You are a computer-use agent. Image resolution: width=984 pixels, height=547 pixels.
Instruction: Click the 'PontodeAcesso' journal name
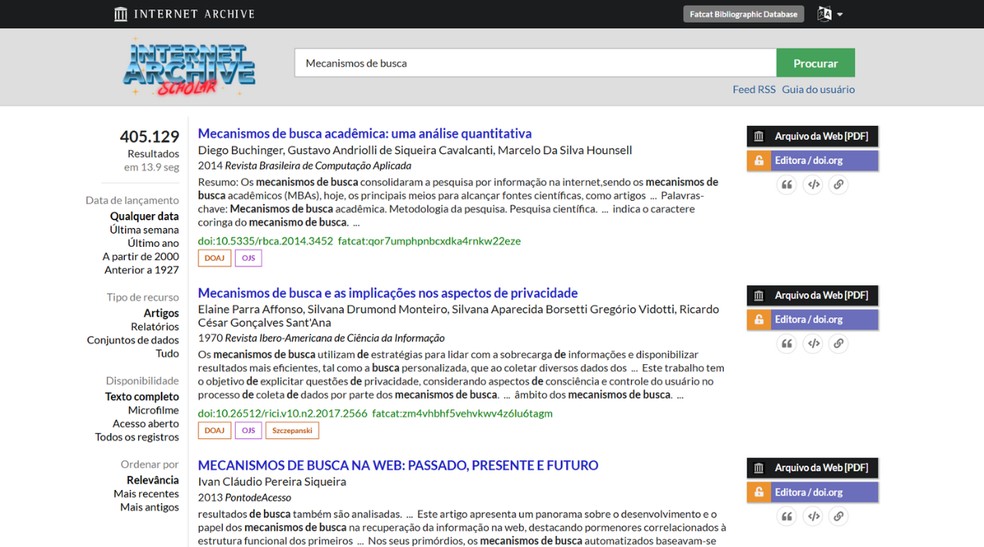click(x=258, y=497)
